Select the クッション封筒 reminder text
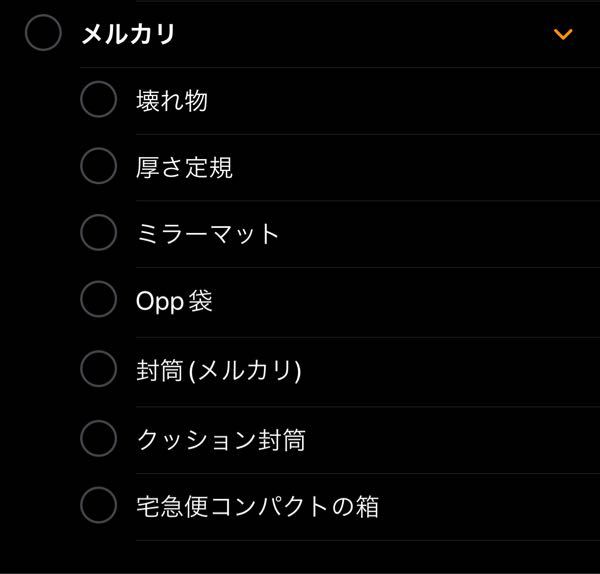The height and width of the screenshot is (574, 600). [221, 440]
